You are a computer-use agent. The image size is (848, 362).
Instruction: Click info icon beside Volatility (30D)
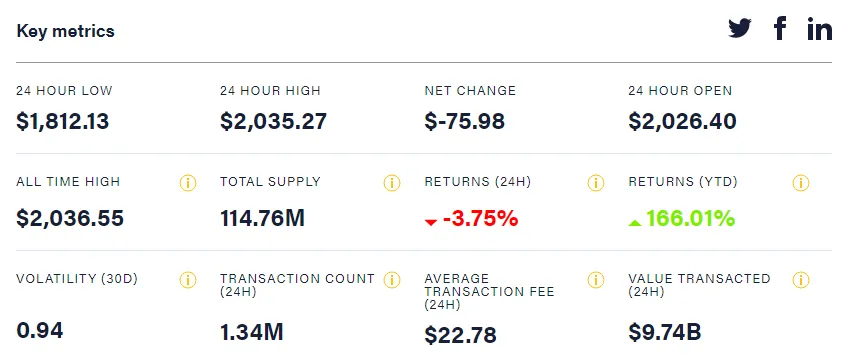tap(188, 280)
